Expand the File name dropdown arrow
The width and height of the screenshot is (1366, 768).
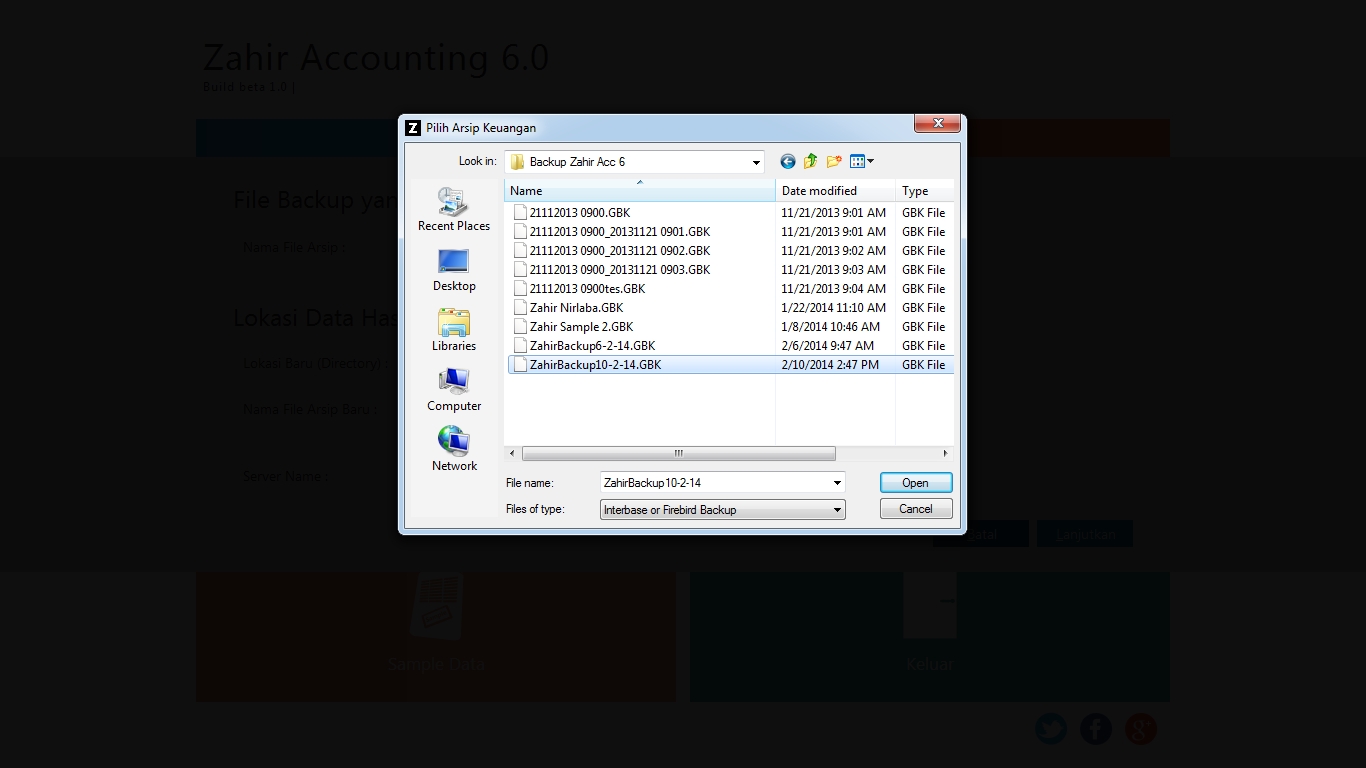[x=837, y=483]
